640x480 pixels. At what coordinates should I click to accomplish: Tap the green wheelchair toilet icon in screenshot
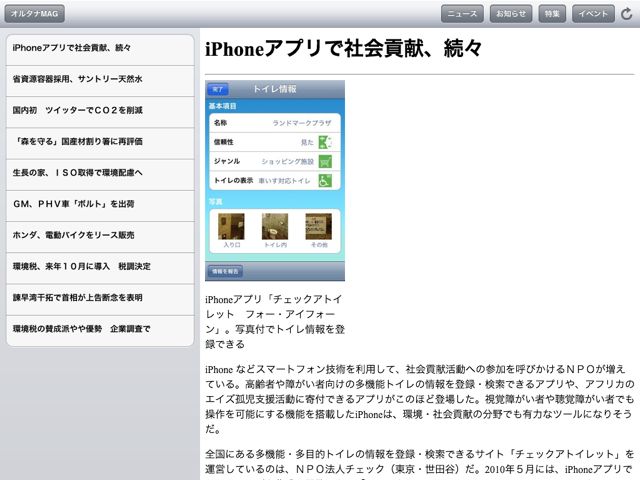pyautogui.click(x=325, y=180)
